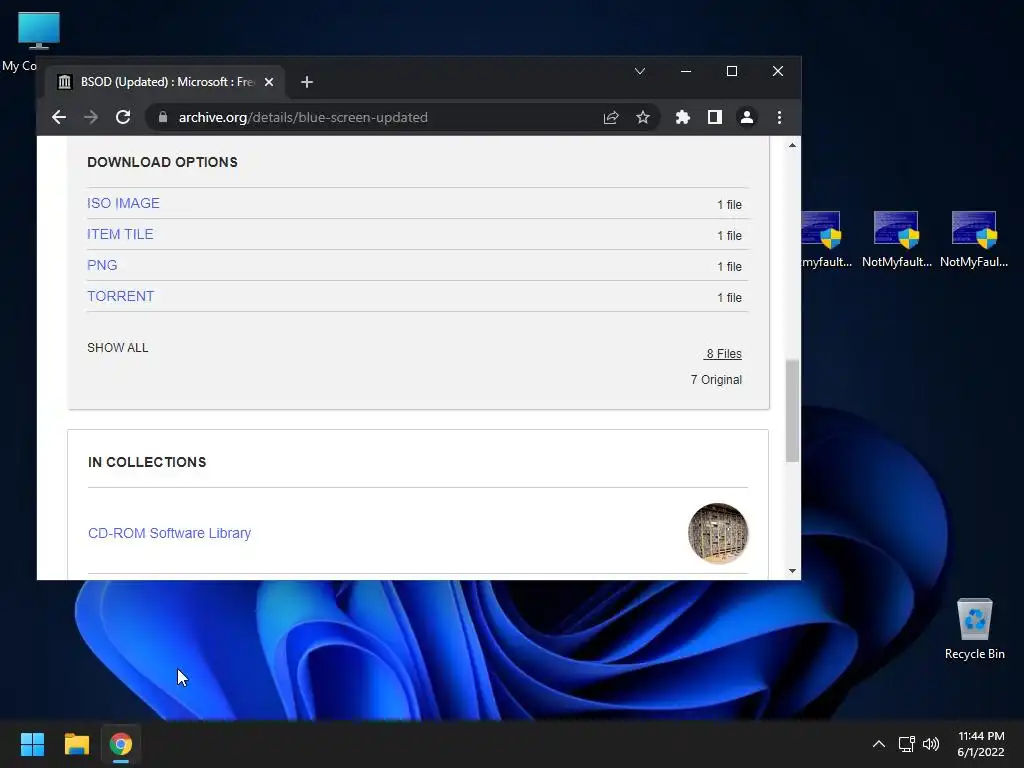Open the 8 Files link
Screen dimensions: 1024x768
pos(723,353)
